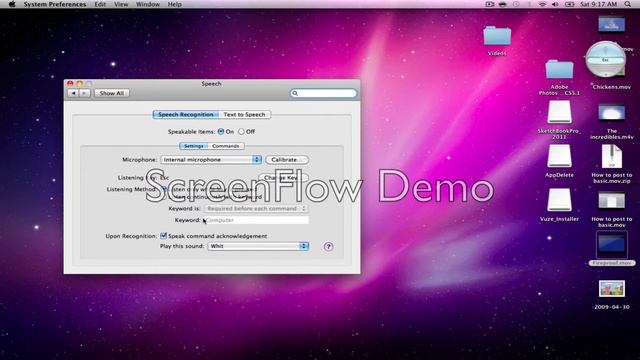
Task: Click the Show All button
Action: point(112,93)
